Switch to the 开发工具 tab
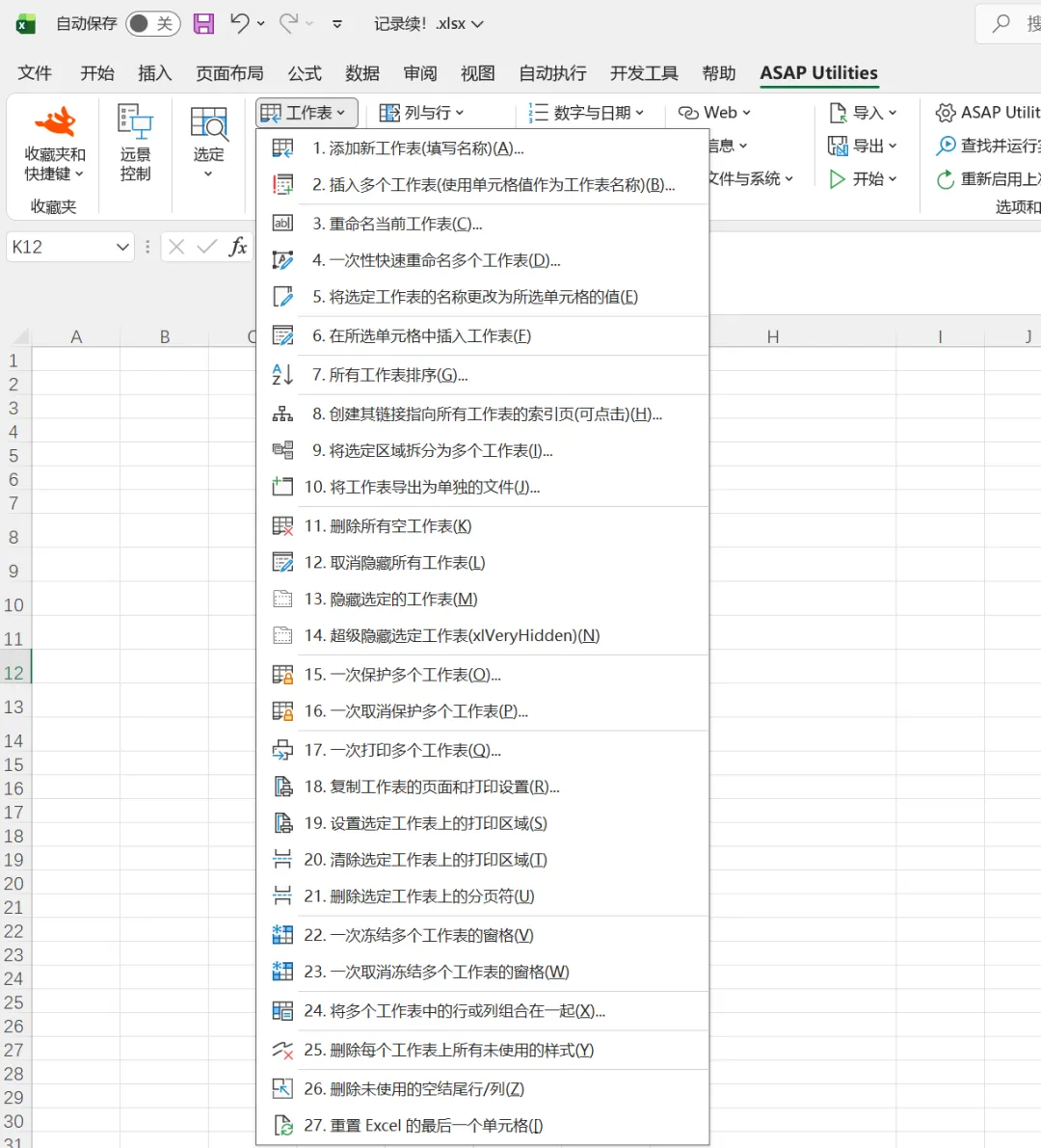This screenshot has width=1041, height=1148. click(x=644, y=73)
